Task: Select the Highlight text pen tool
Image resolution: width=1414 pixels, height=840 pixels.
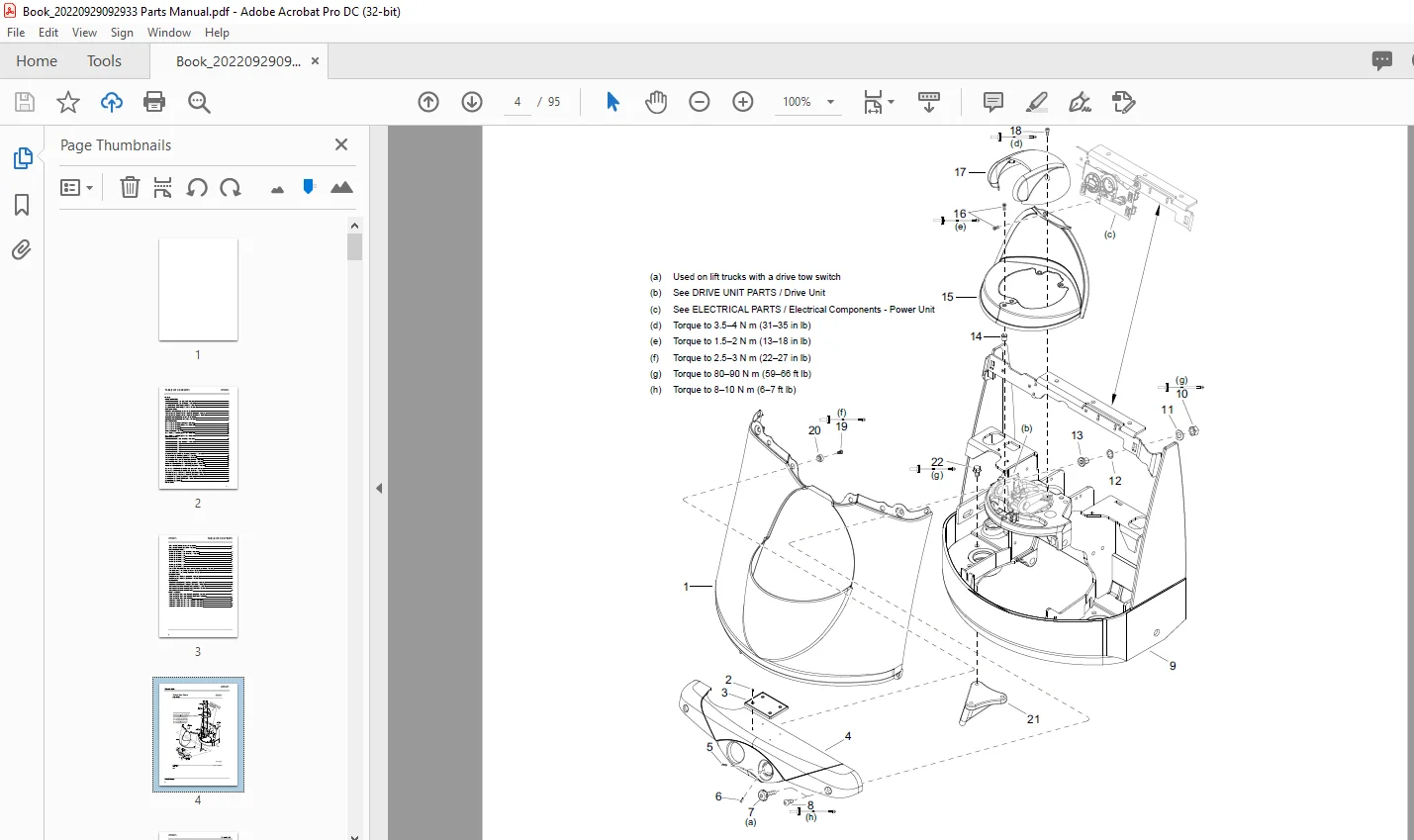Action: coord(1037,102)
